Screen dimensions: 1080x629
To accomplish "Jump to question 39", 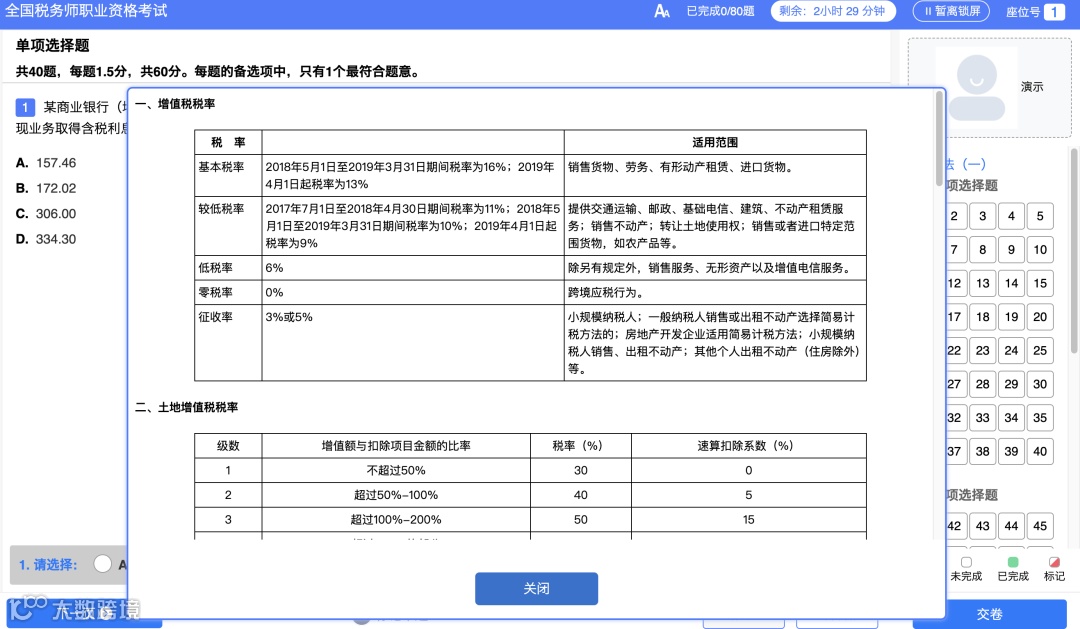I will pos(1011,451).
